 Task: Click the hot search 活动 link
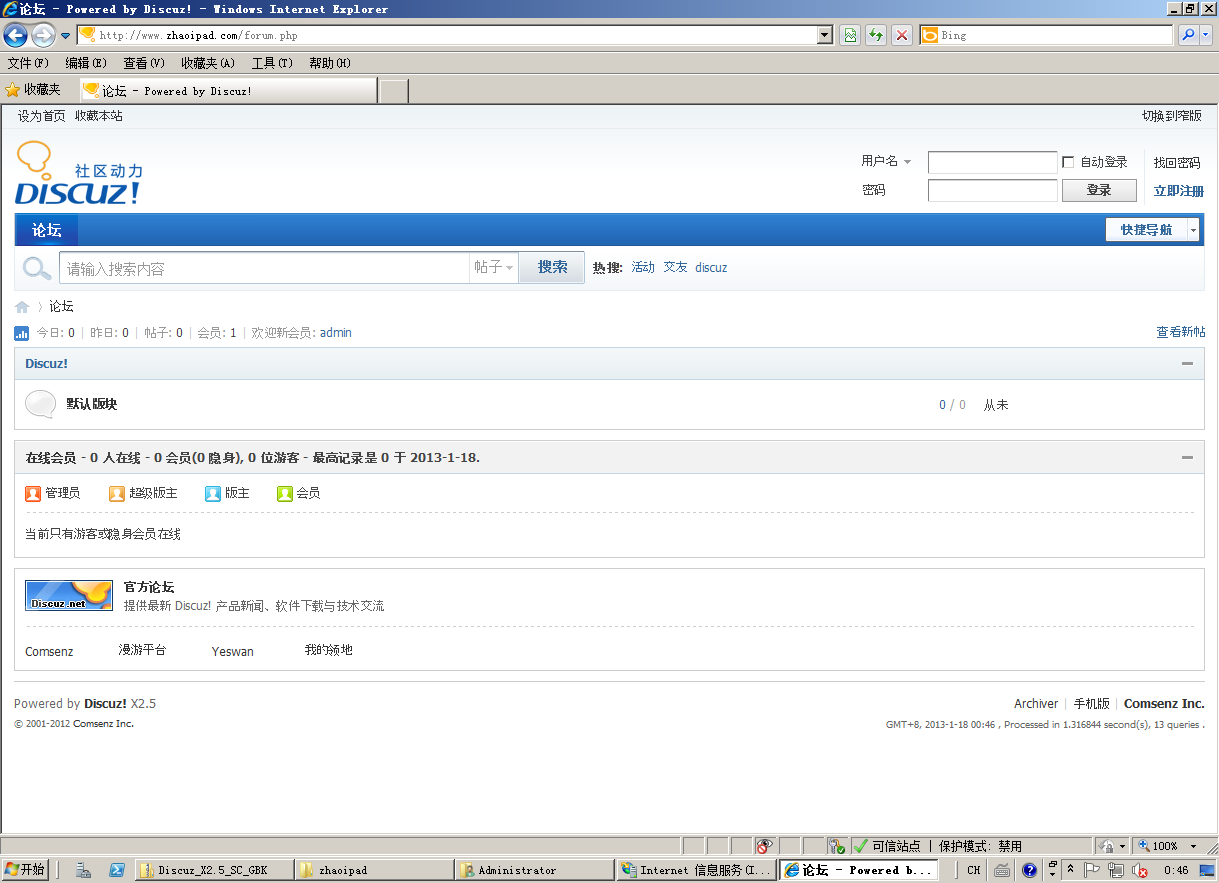click(x=643, y=268)
